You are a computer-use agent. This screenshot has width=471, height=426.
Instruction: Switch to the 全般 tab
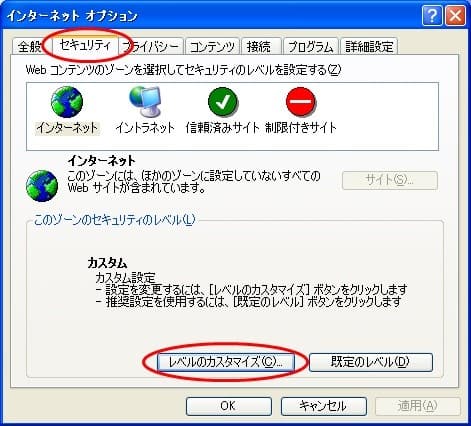29,46
